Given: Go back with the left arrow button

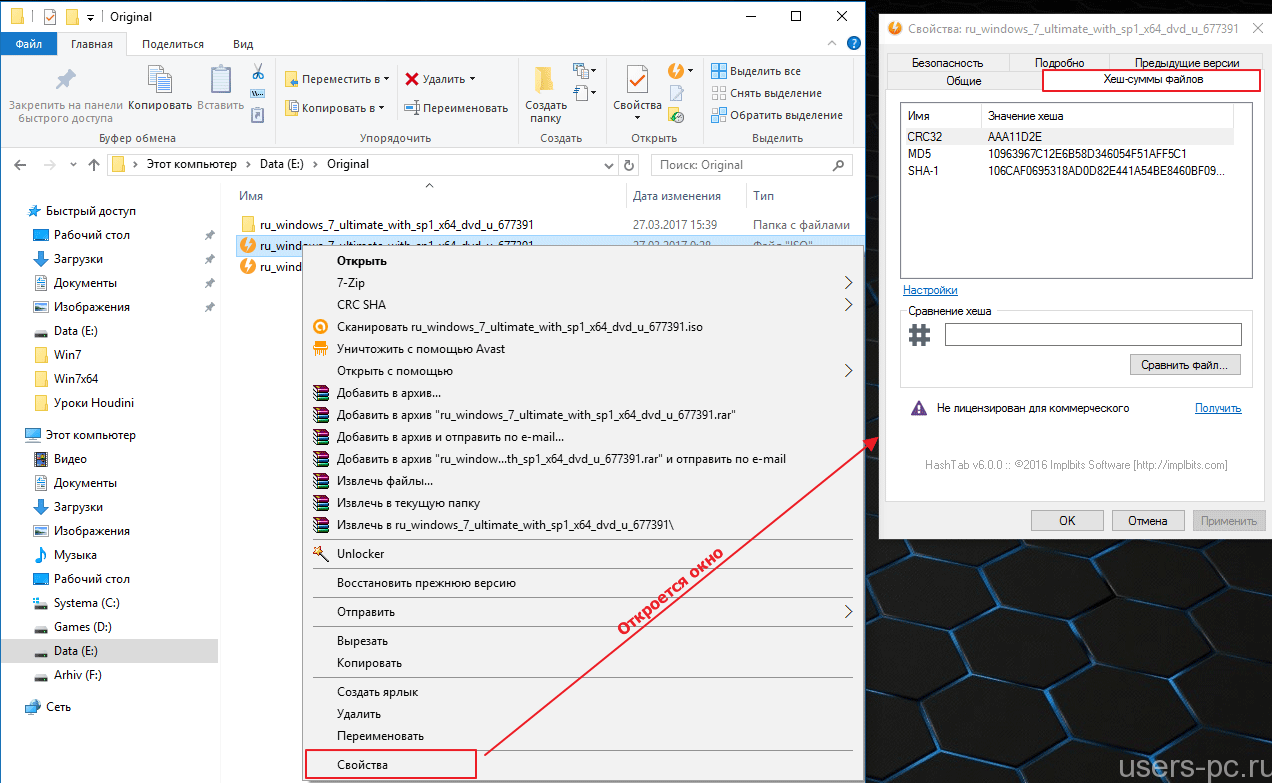Looking at the screenshot, I should point(20,164).
